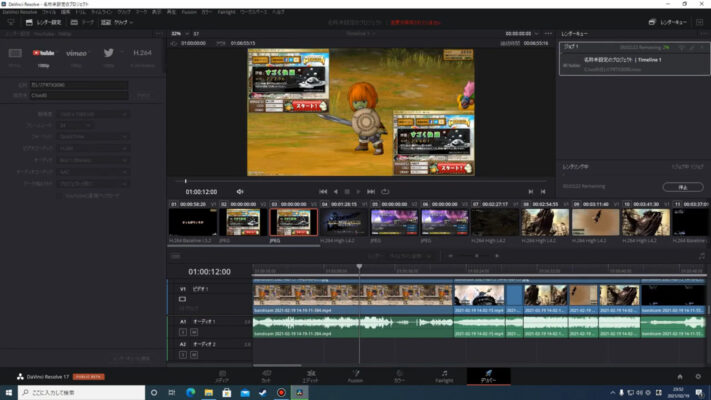The width and height of the screenshot is (711, 400).
Task: Open the Fairlight menu in menu bar
Action: click(226, 12)
